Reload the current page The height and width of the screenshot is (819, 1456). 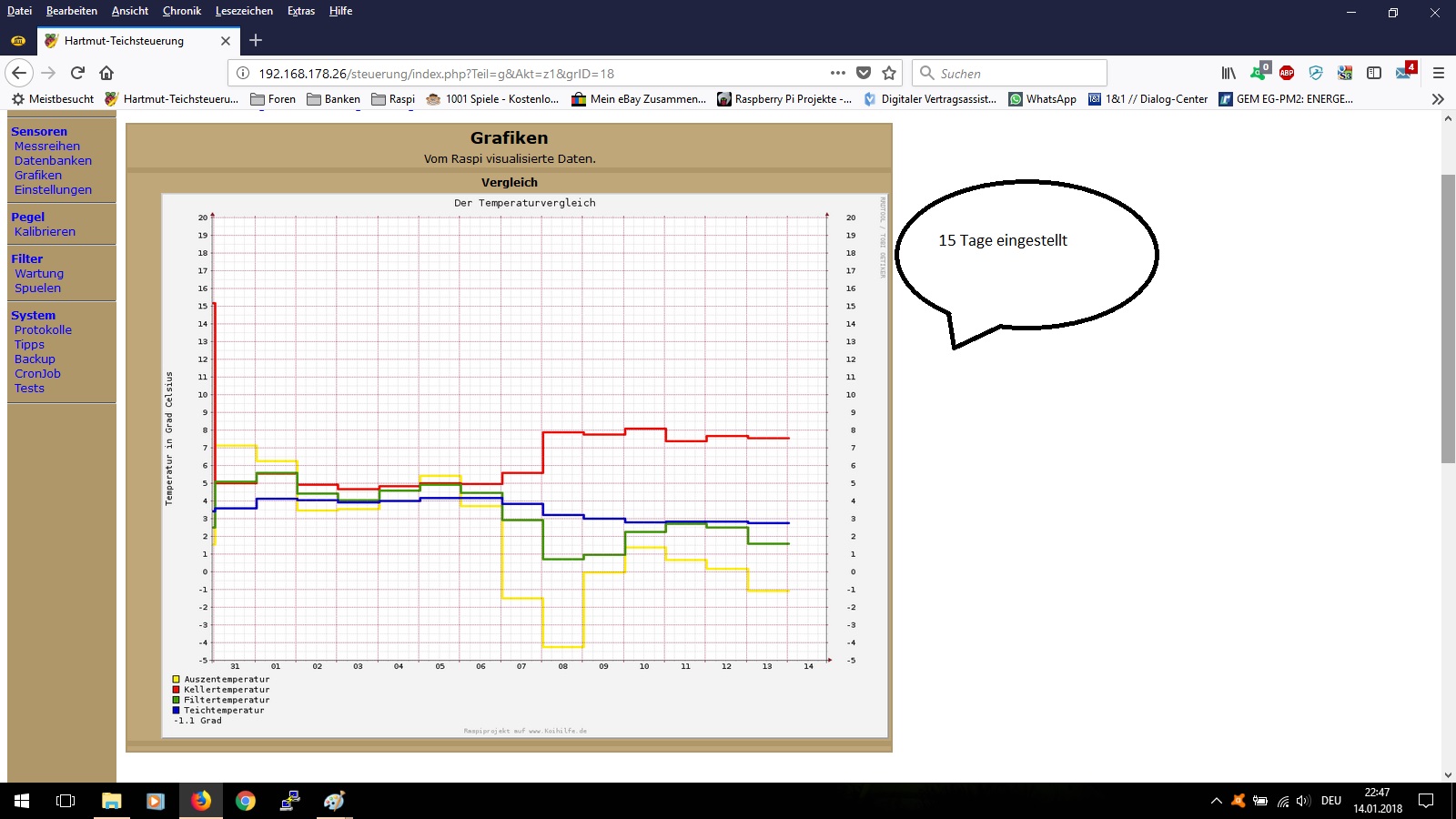point(77,73)
